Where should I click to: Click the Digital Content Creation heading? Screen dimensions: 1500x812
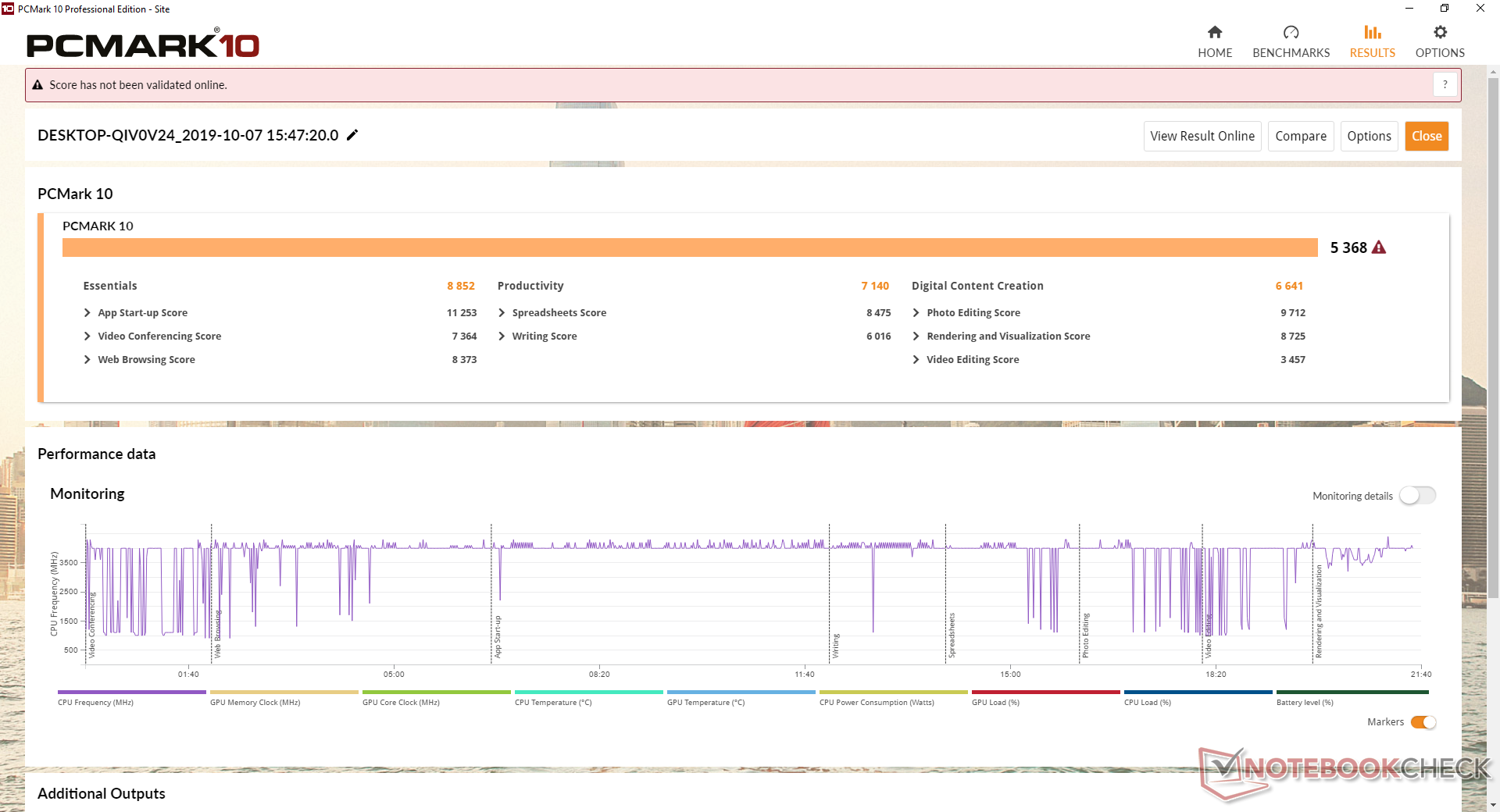(977, 286)
